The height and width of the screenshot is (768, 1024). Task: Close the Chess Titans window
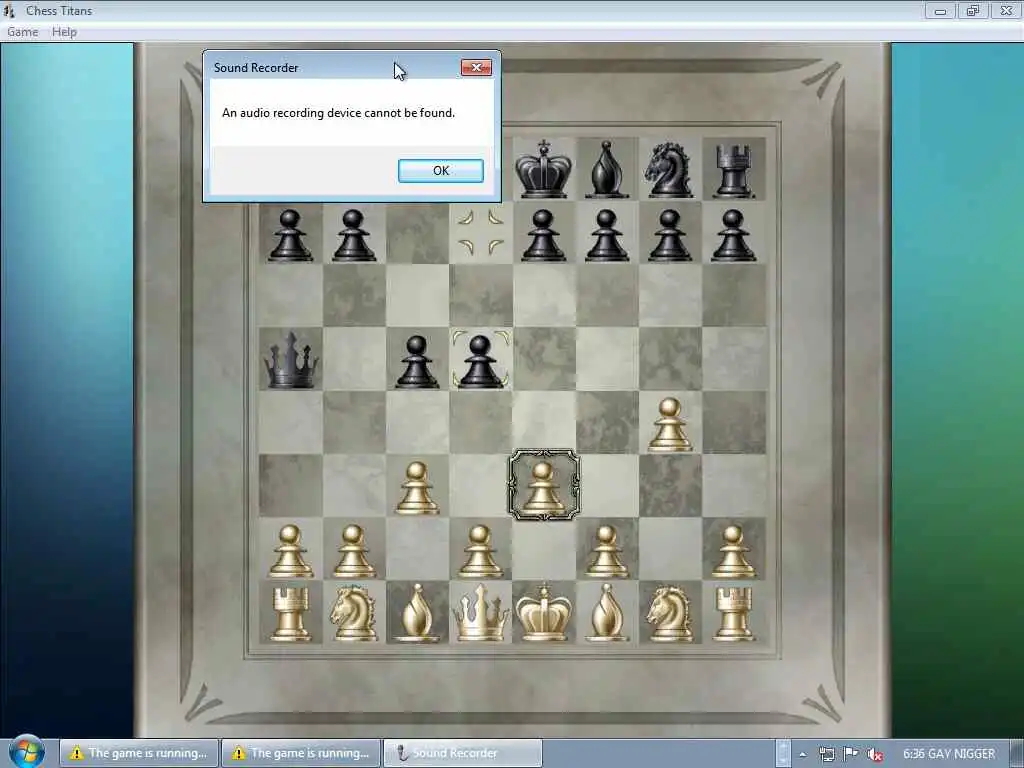point(1006,10)
